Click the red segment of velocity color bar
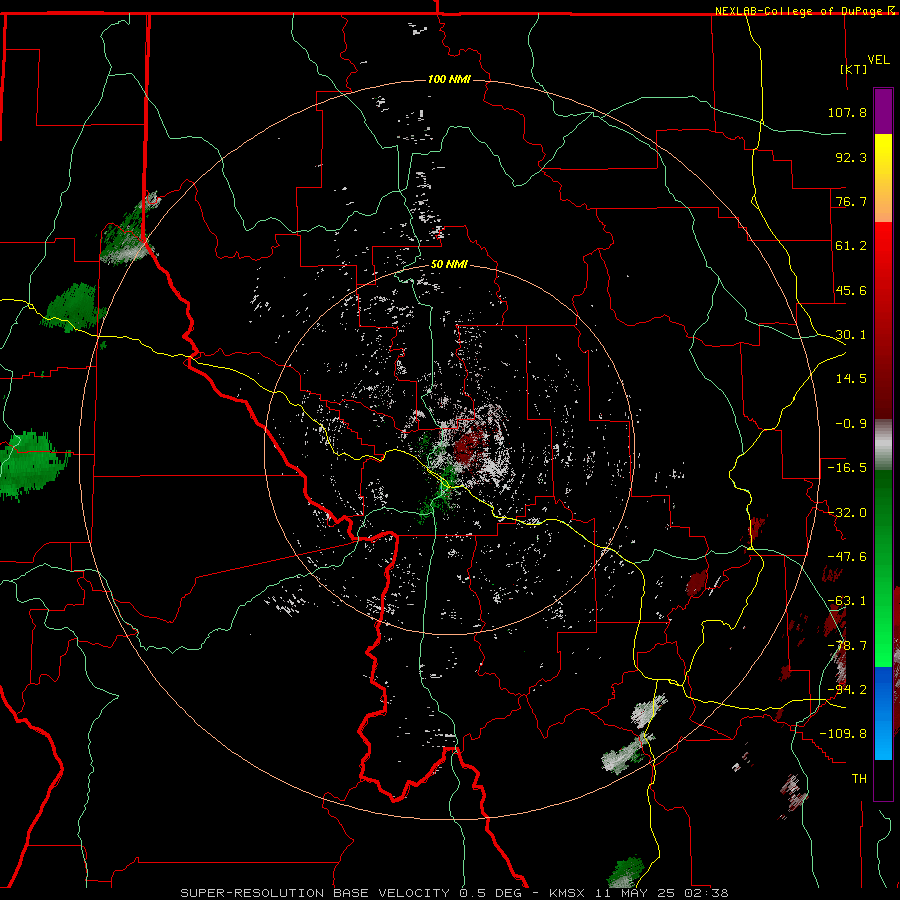 pos(883,320)
